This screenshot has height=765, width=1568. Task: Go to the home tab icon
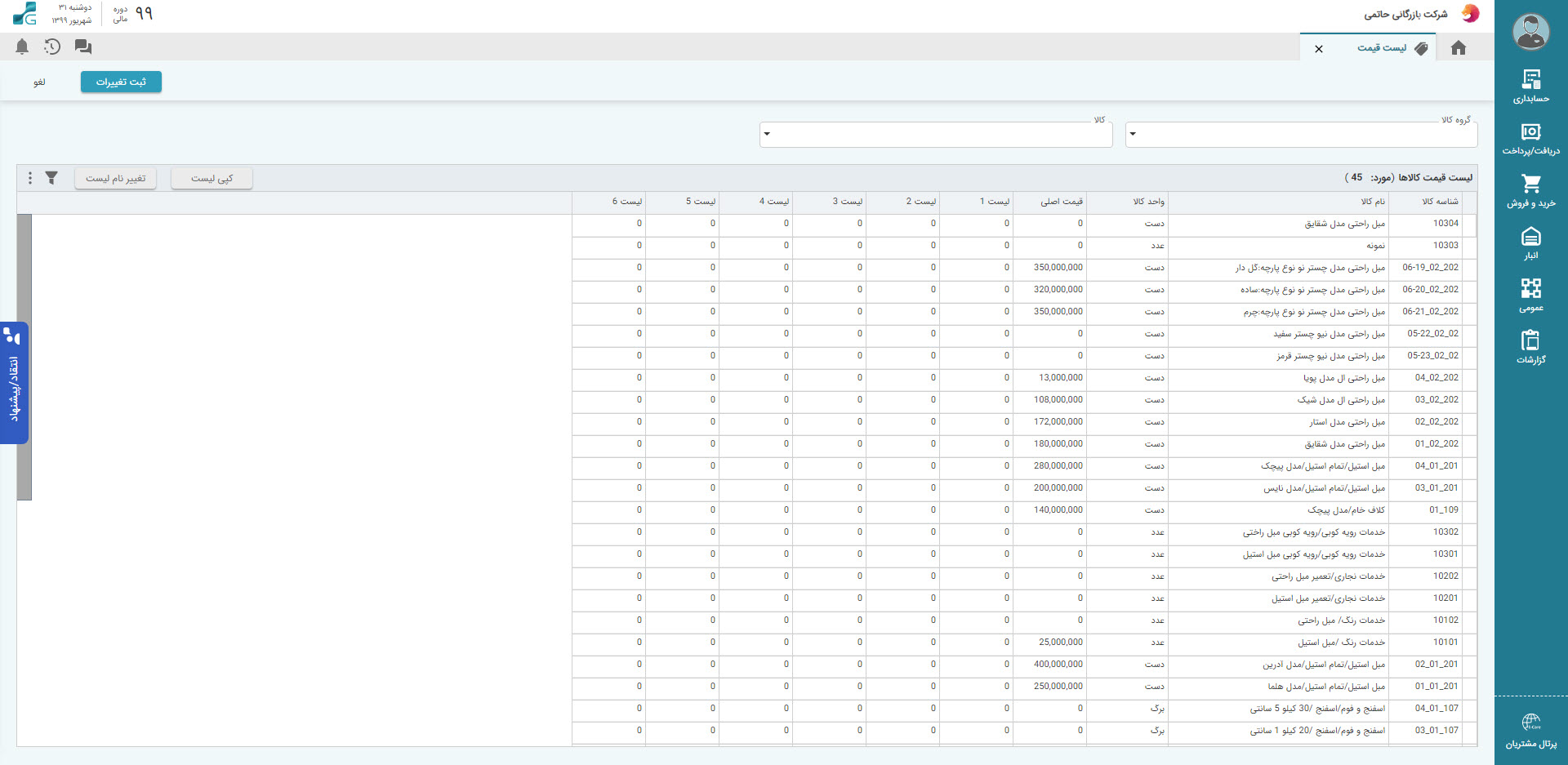[x=1459, y=48]
